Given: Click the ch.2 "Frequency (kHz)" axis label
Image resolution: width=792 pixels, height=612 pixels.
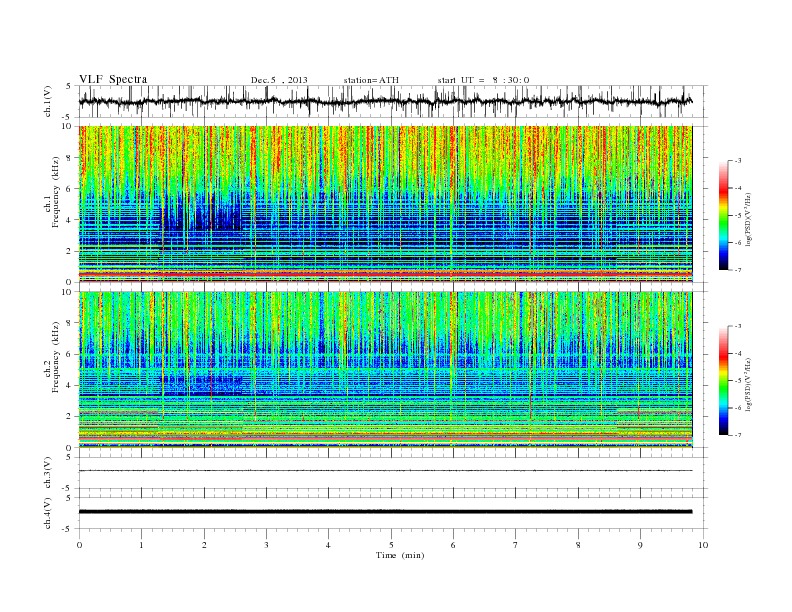Looking at the screenshot, I should pyautogui.click(x=55, y=356).
